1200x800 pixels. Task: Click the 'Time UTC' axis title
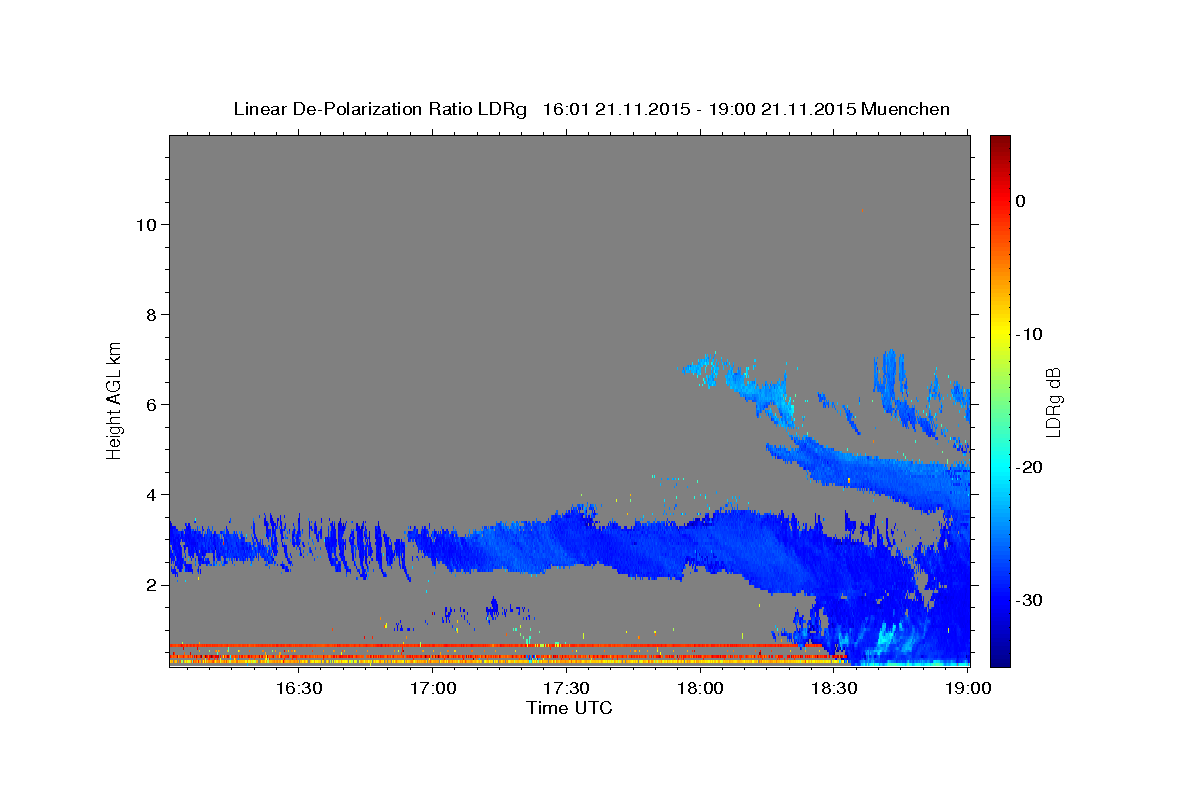tap(569, 708)
